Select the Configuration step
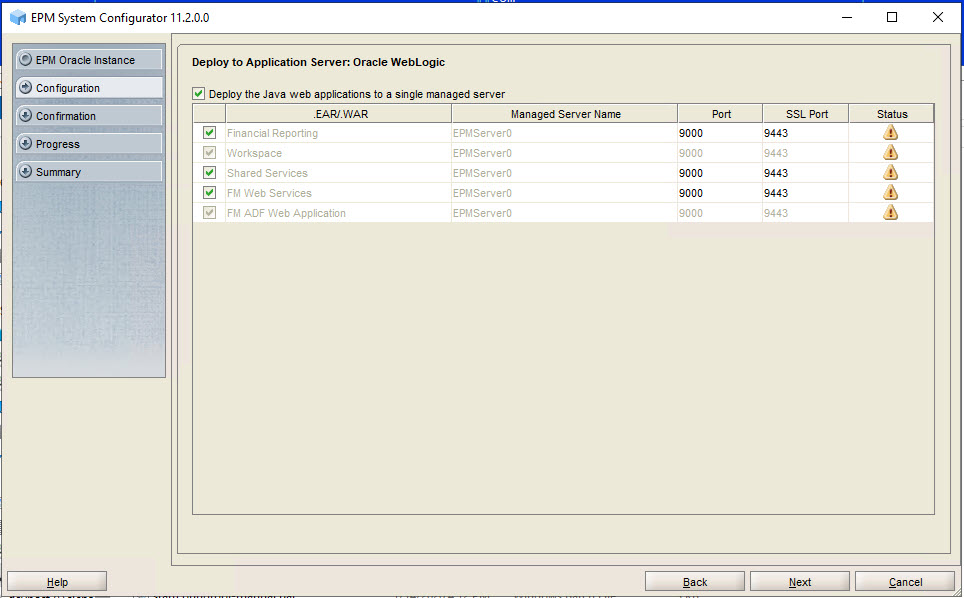This screenshot has height=598, width=964. 89,87
